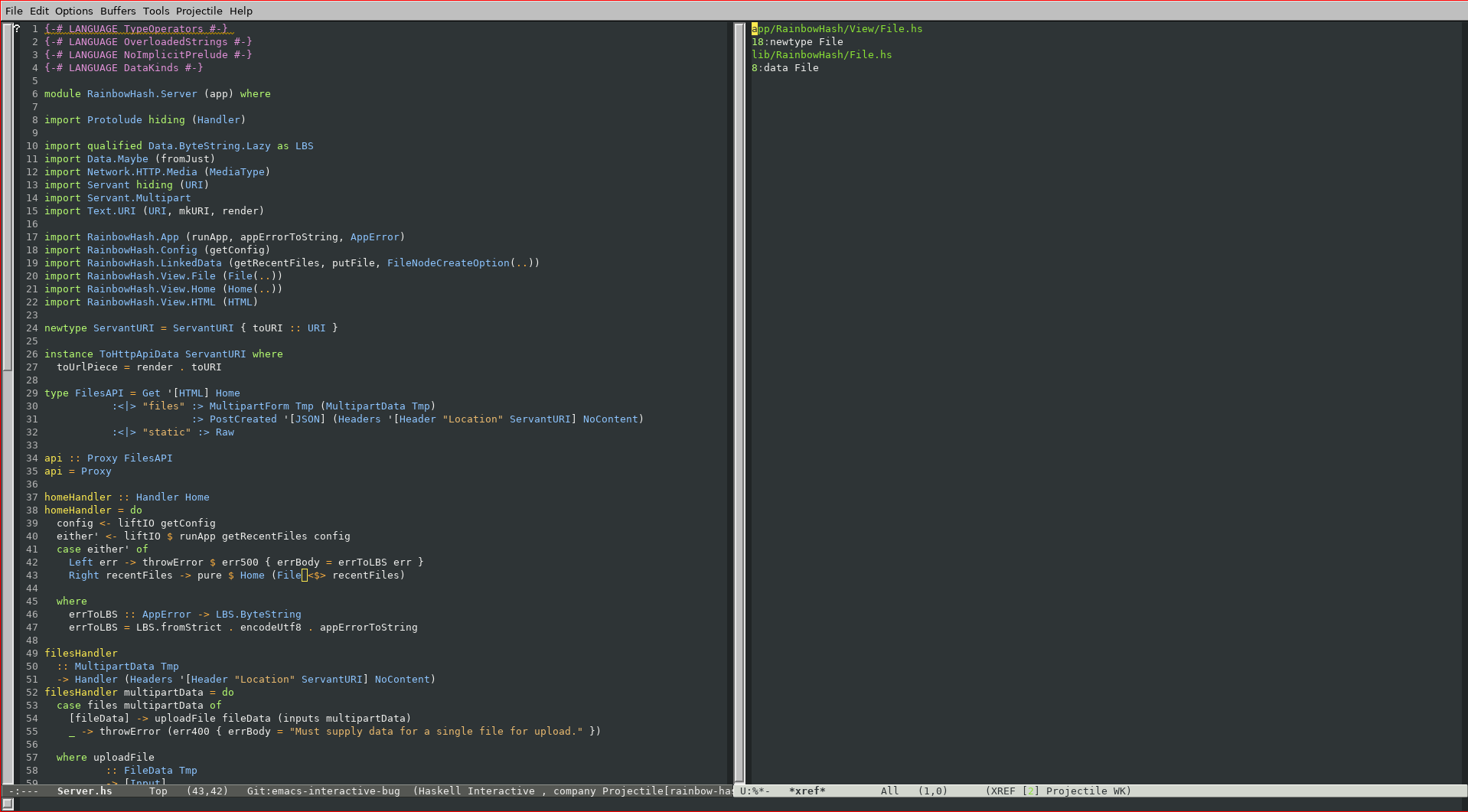Click 'homeHandler :: Handler Home' signature

(126, 497)
